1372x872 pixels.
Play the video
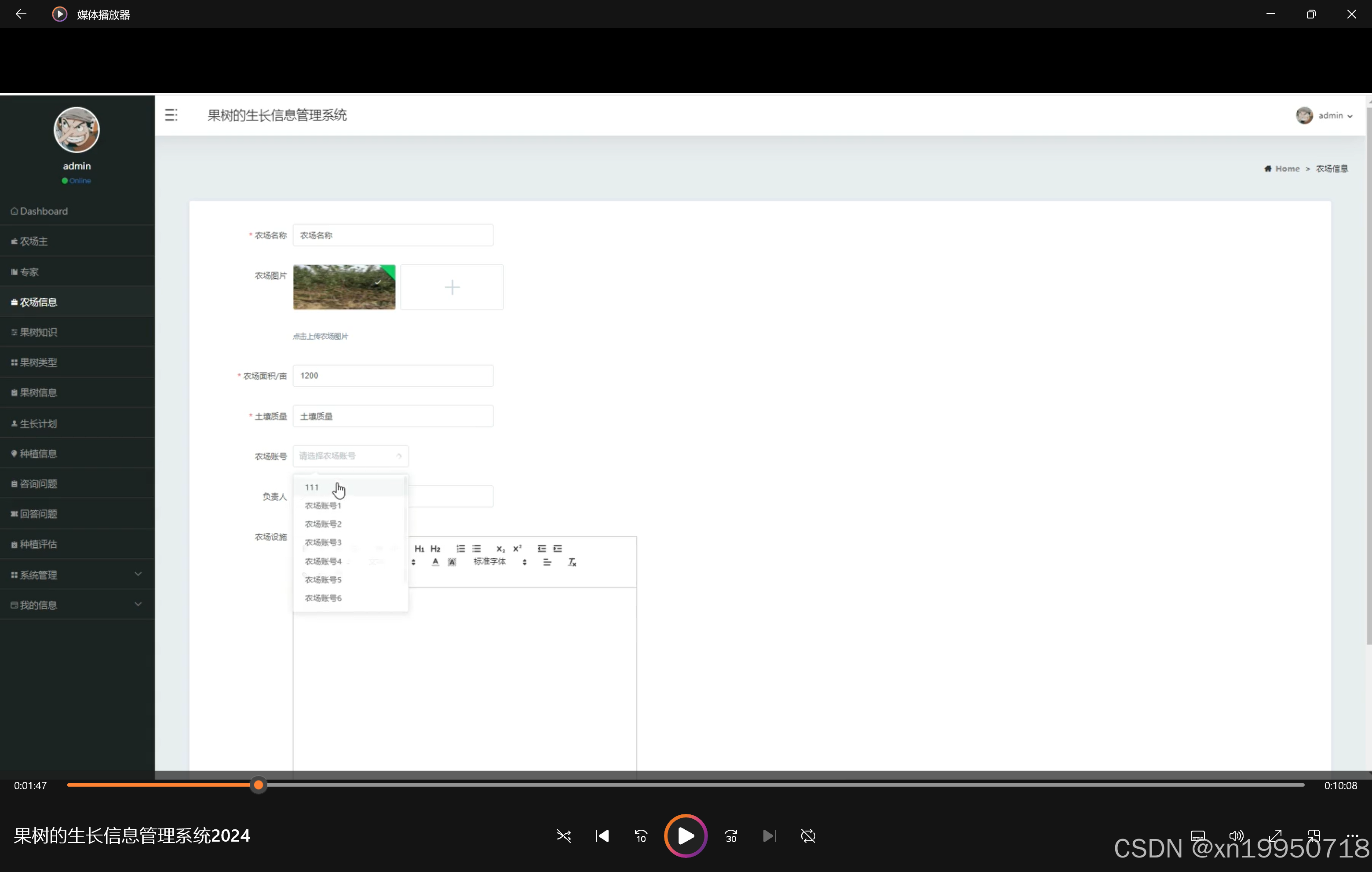686,836
